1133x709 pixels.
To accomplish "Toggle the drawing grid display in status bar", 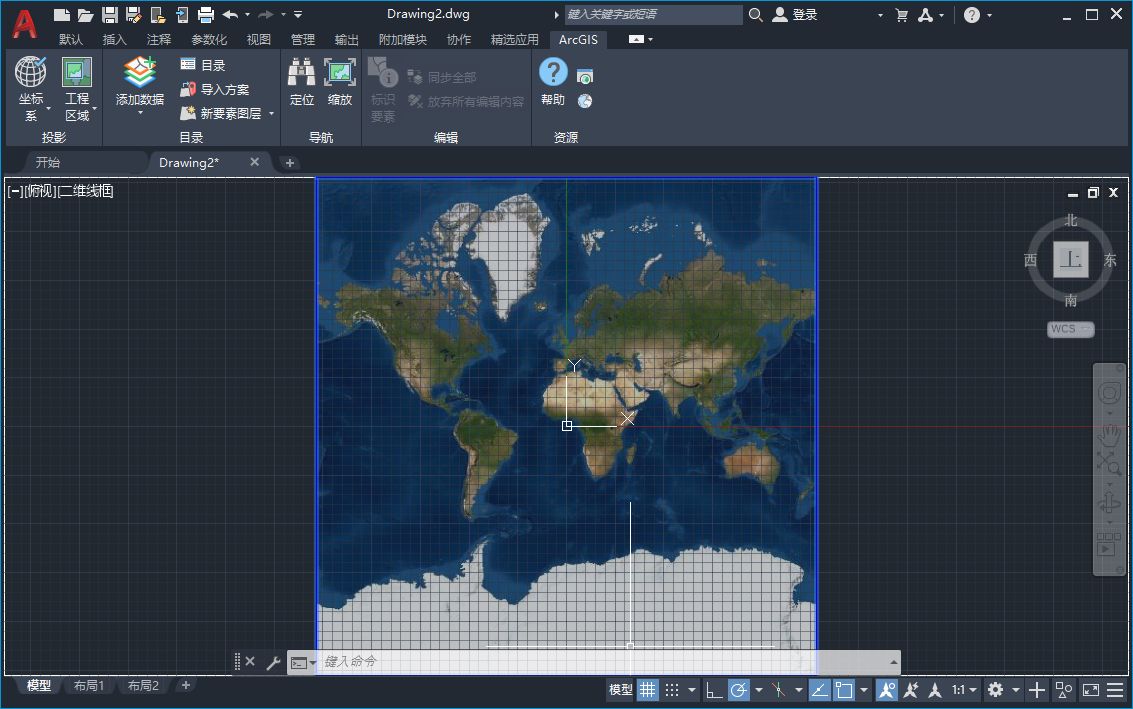I will (648, 690).
